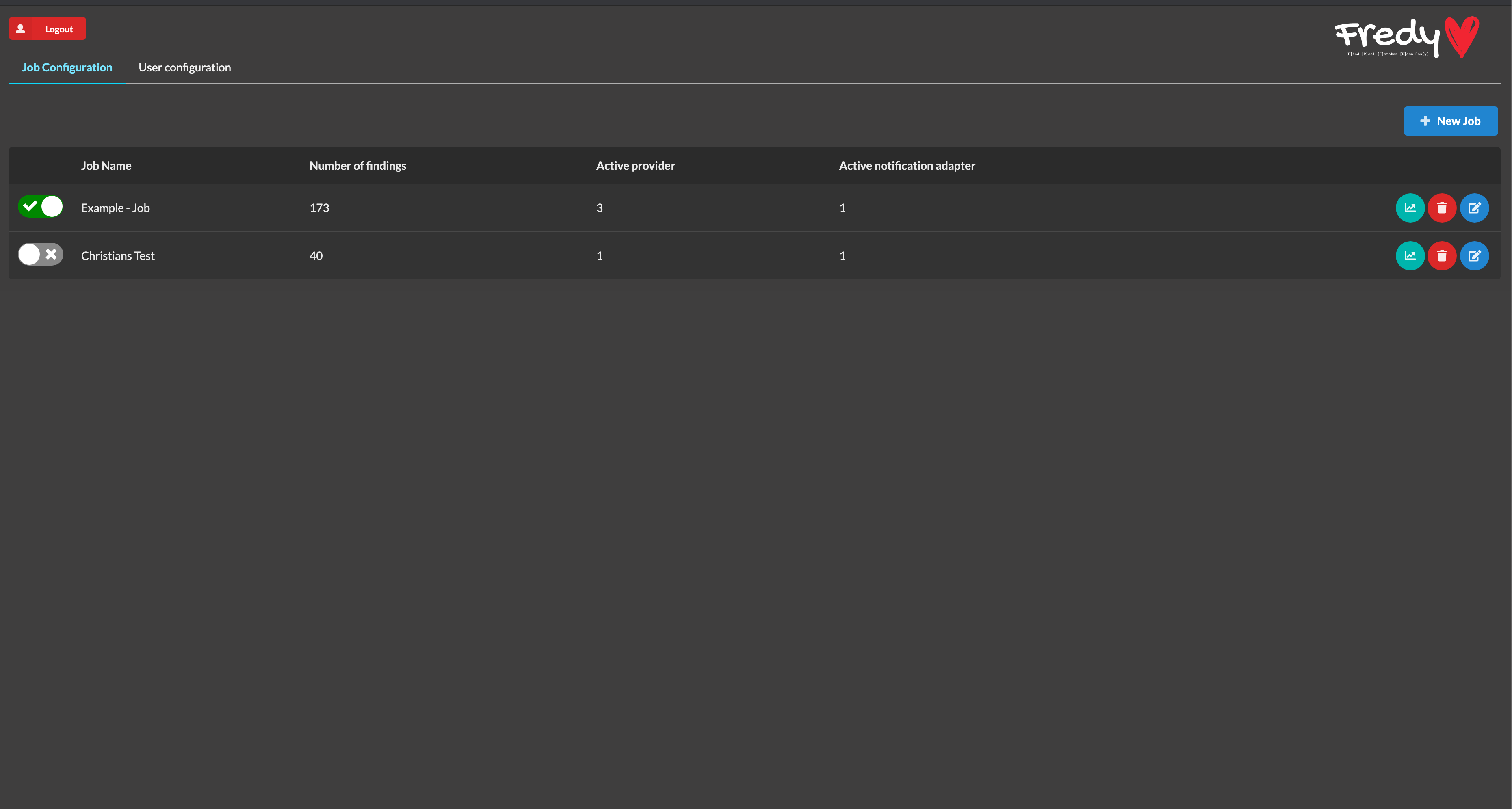Select the Example - Job name text
1512x809 pixels.
(x=116, y=208)
